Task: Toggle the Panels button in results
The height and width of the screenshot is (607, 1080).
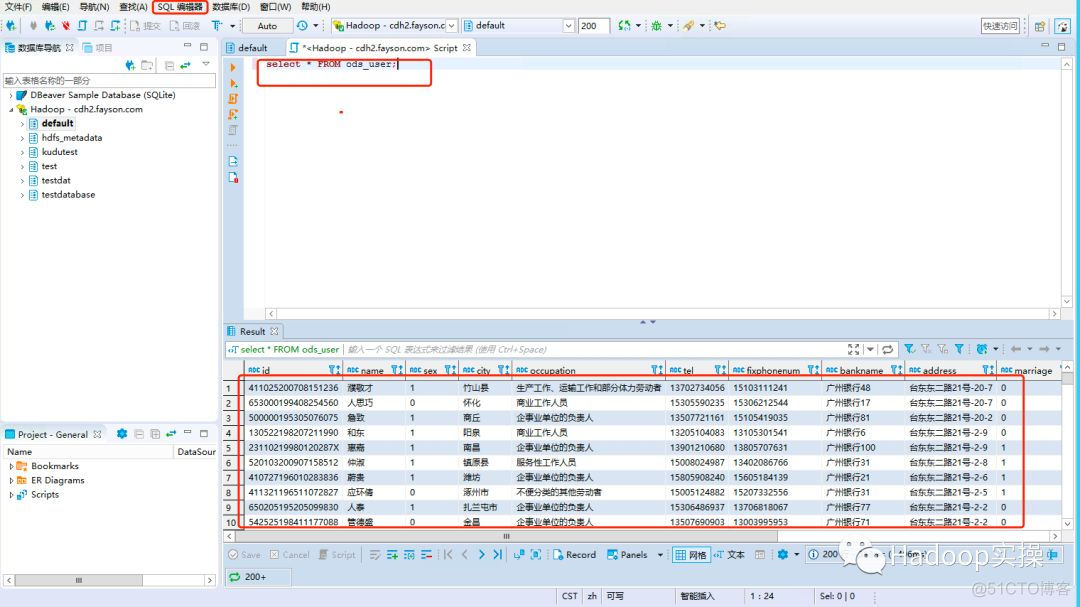Action: (627, 555)
